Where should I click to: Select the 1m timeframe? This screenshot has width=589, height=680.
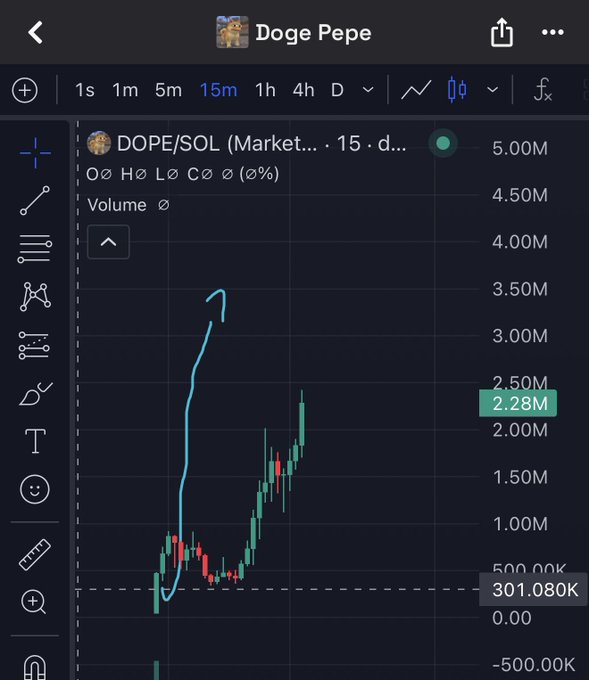125,90
